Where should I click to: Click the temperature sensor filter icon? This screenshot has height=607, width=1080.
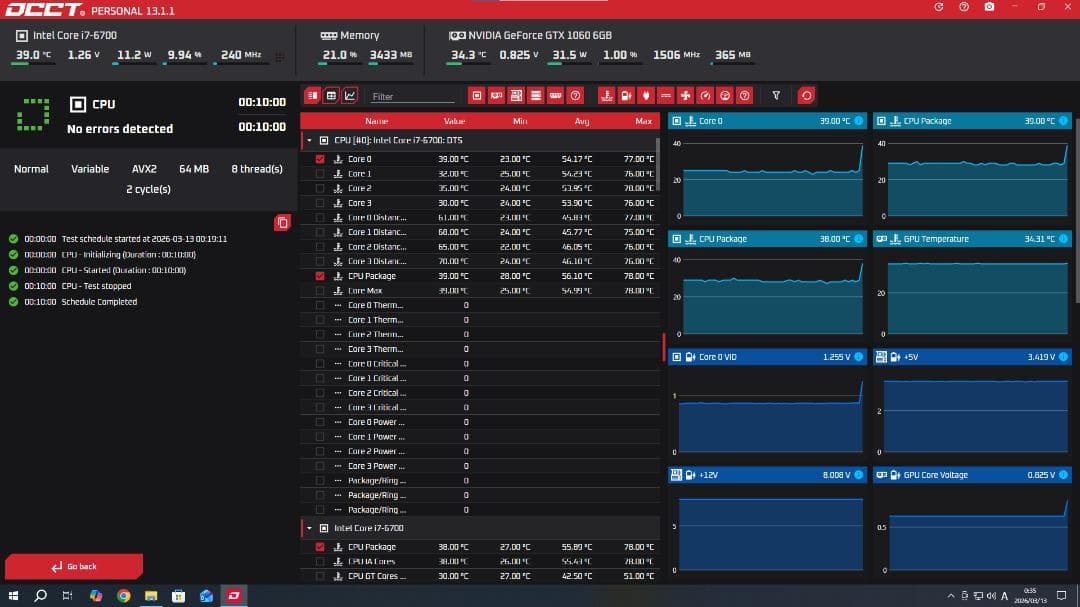click(605, 96)
